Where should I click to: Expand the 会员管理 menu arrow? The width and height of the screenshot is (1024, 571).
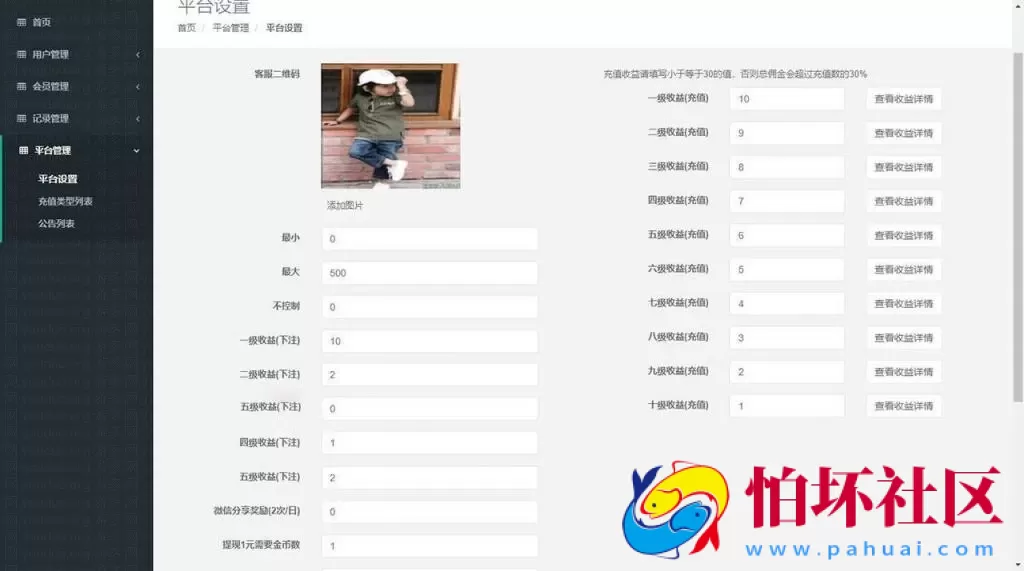pos(138,87)
